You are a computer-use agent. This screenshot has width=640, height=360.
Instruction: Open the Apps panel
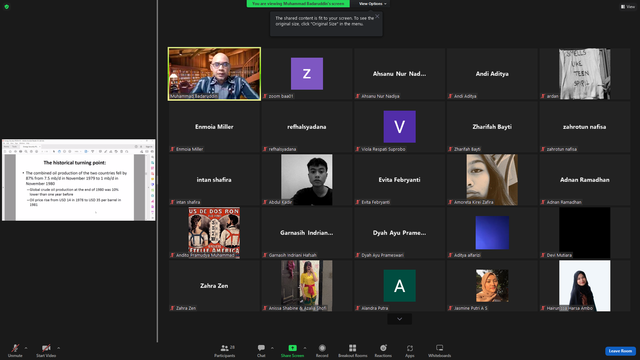click(x=410, y=350)
